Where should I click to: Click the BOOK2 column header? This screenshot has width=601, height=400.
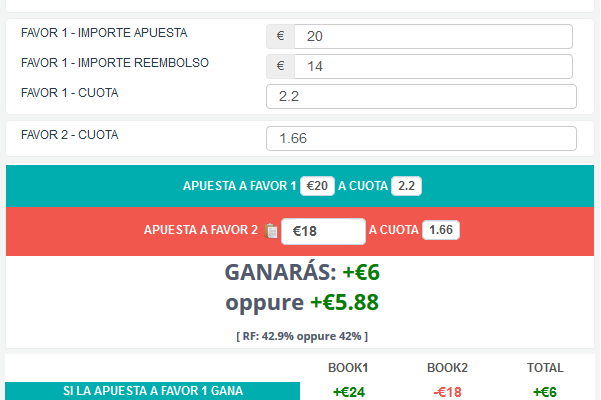point(447,368)
